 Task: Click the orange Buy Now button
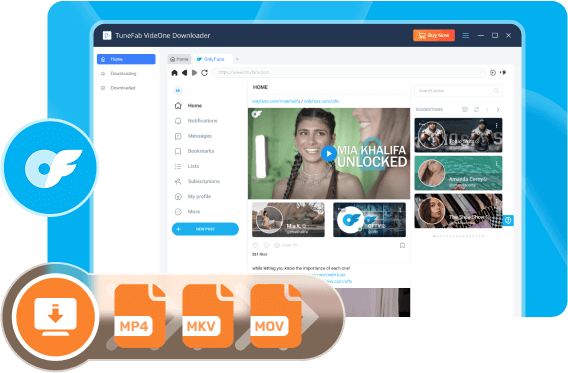click(x=434, y=35)
